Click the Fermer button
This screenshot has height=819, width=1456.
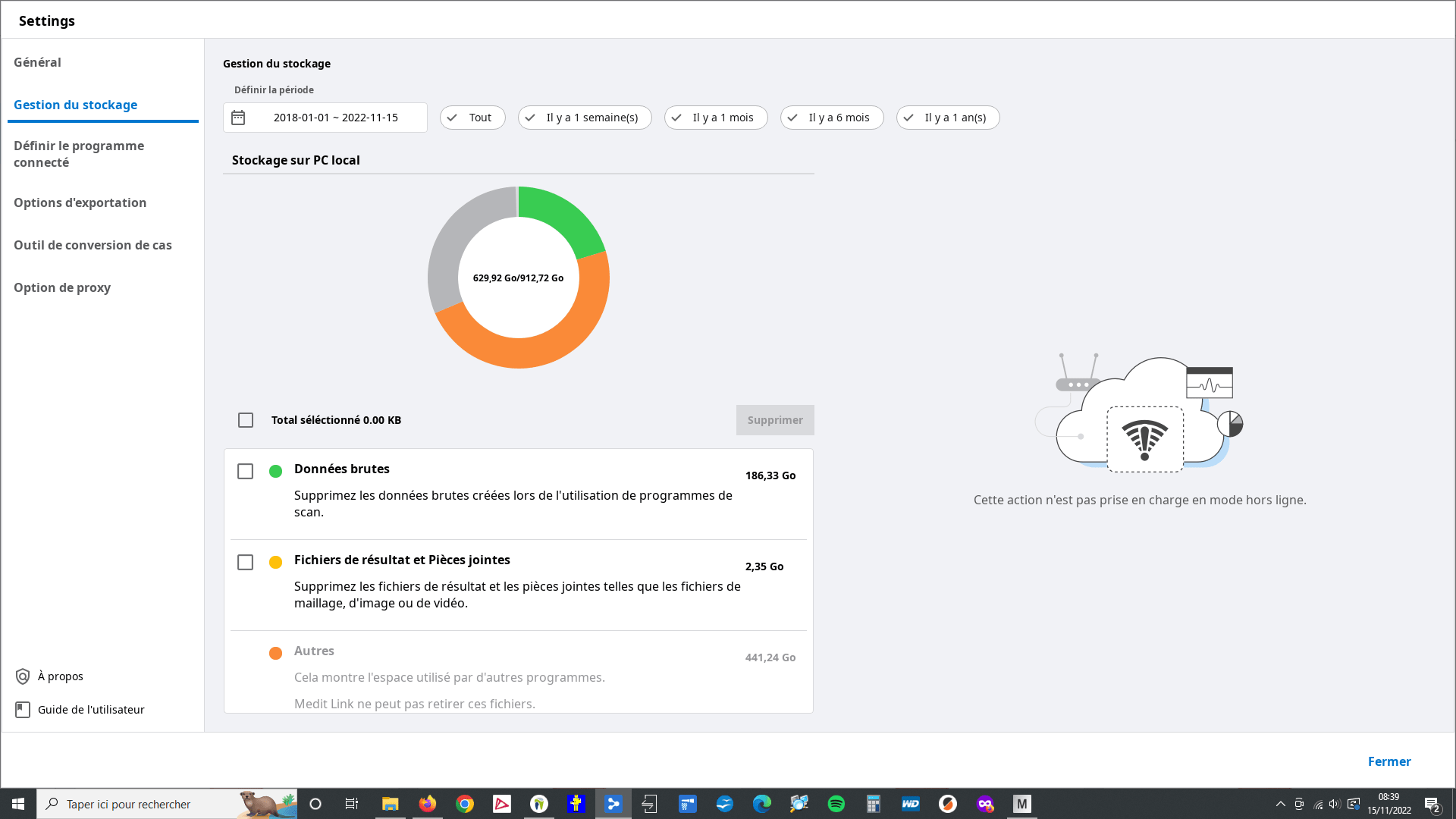1389,761
